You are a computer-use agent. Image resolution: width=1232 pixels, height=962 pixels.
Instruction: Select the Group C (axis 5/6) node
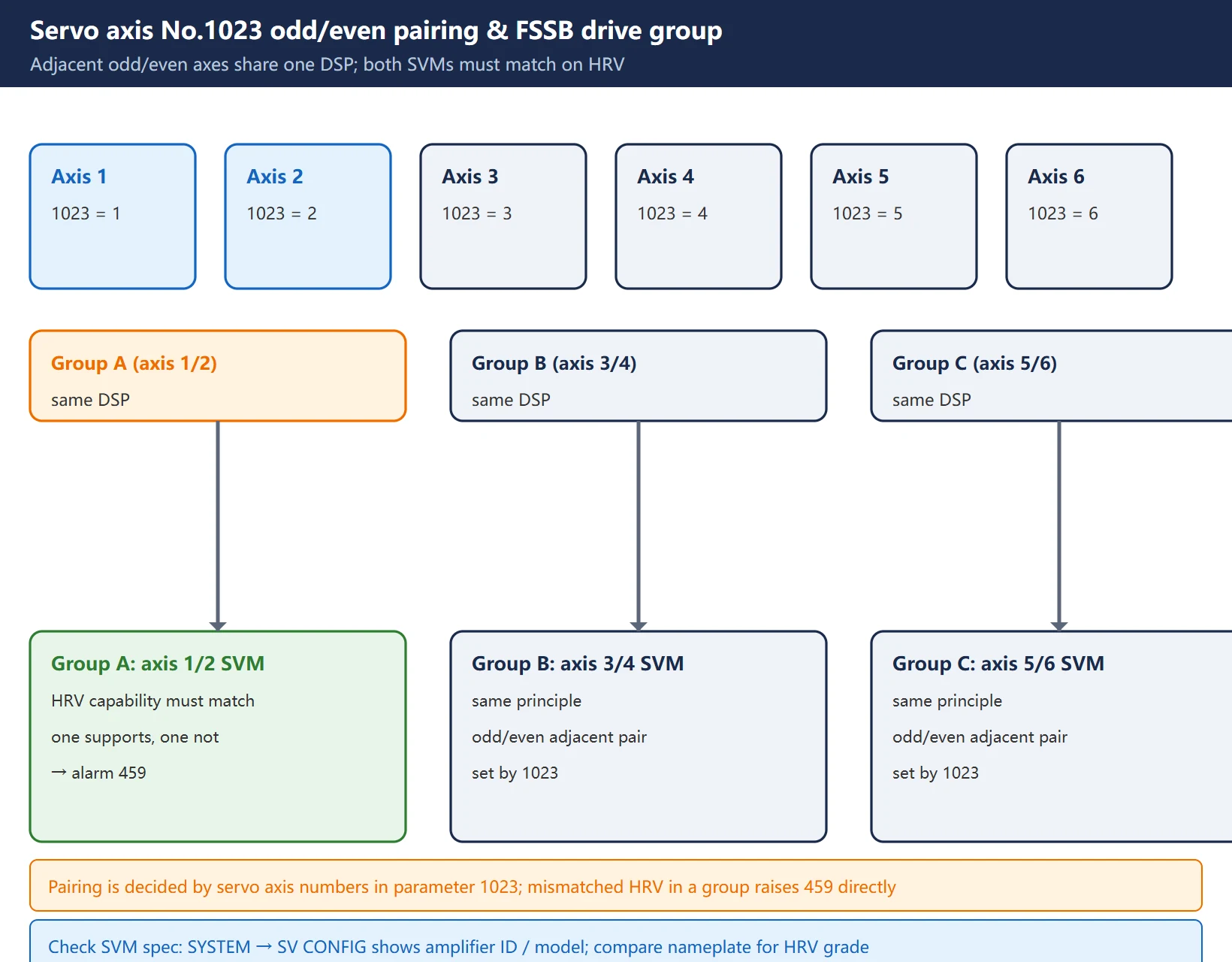point(1052,376)
